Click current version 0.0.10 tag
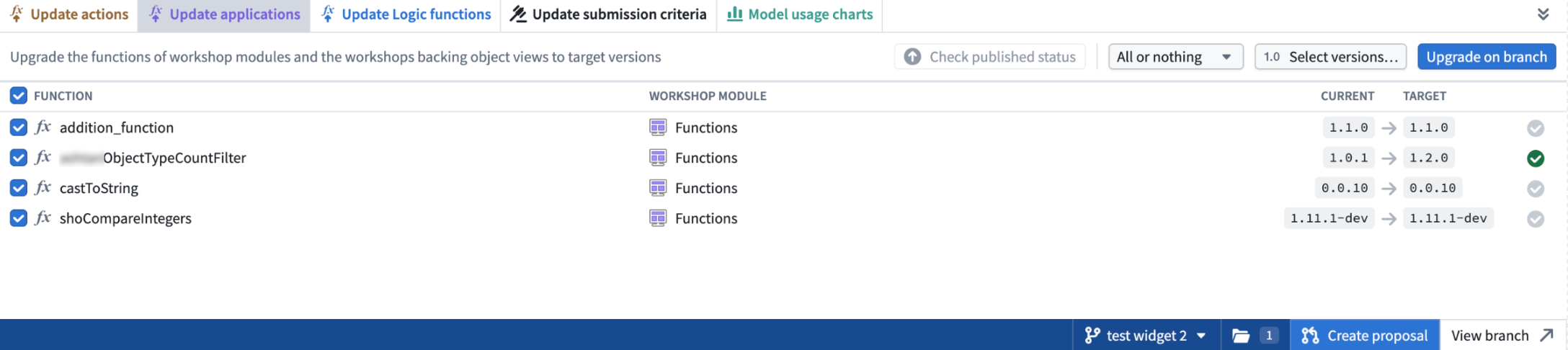1568x350 pixels. tap(1345, 188)
